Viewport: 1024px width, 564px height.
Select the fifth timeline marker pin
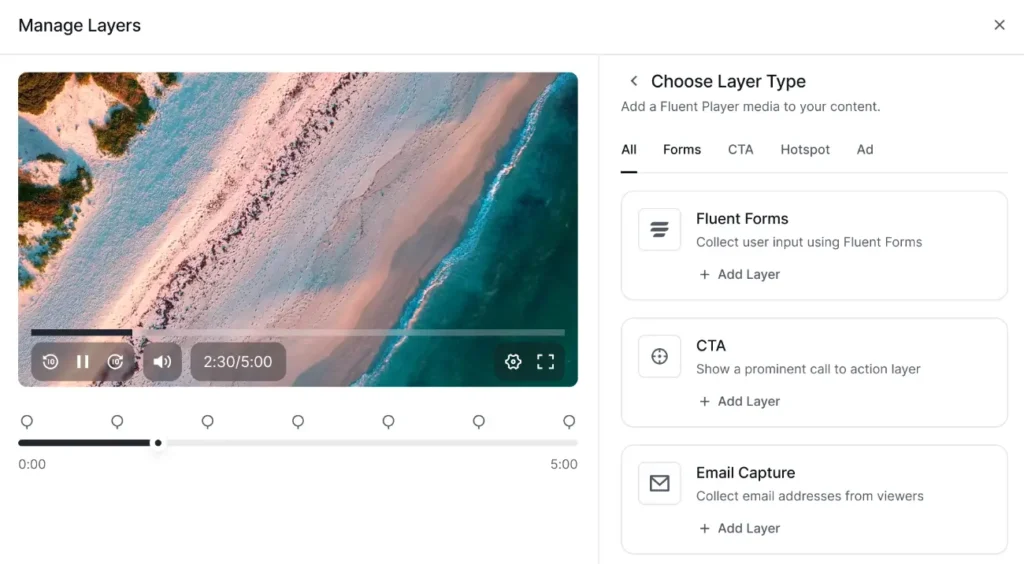tap(388, 422)
